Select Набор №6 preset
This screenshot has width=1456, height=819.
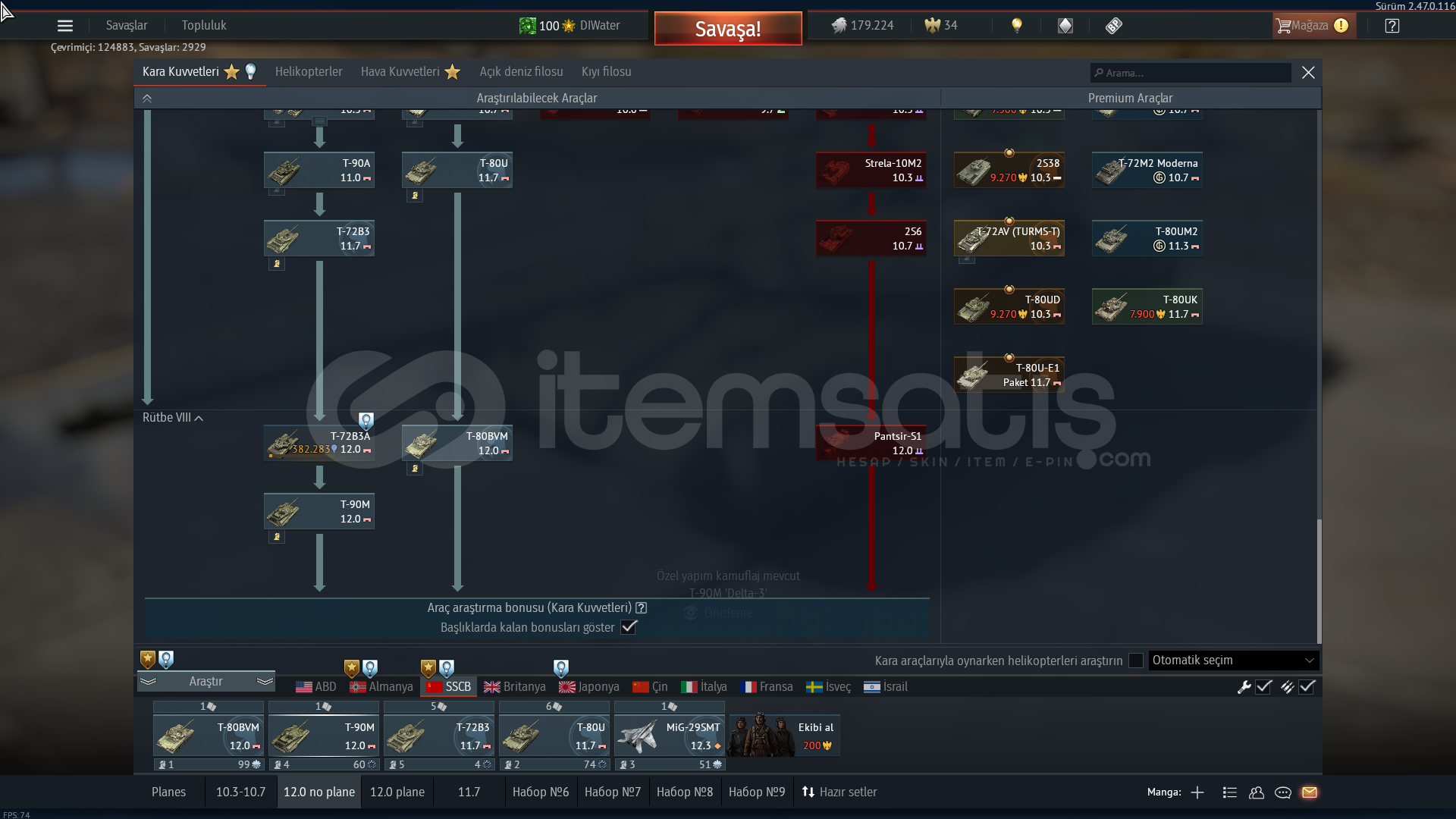(x=541, y=792)
